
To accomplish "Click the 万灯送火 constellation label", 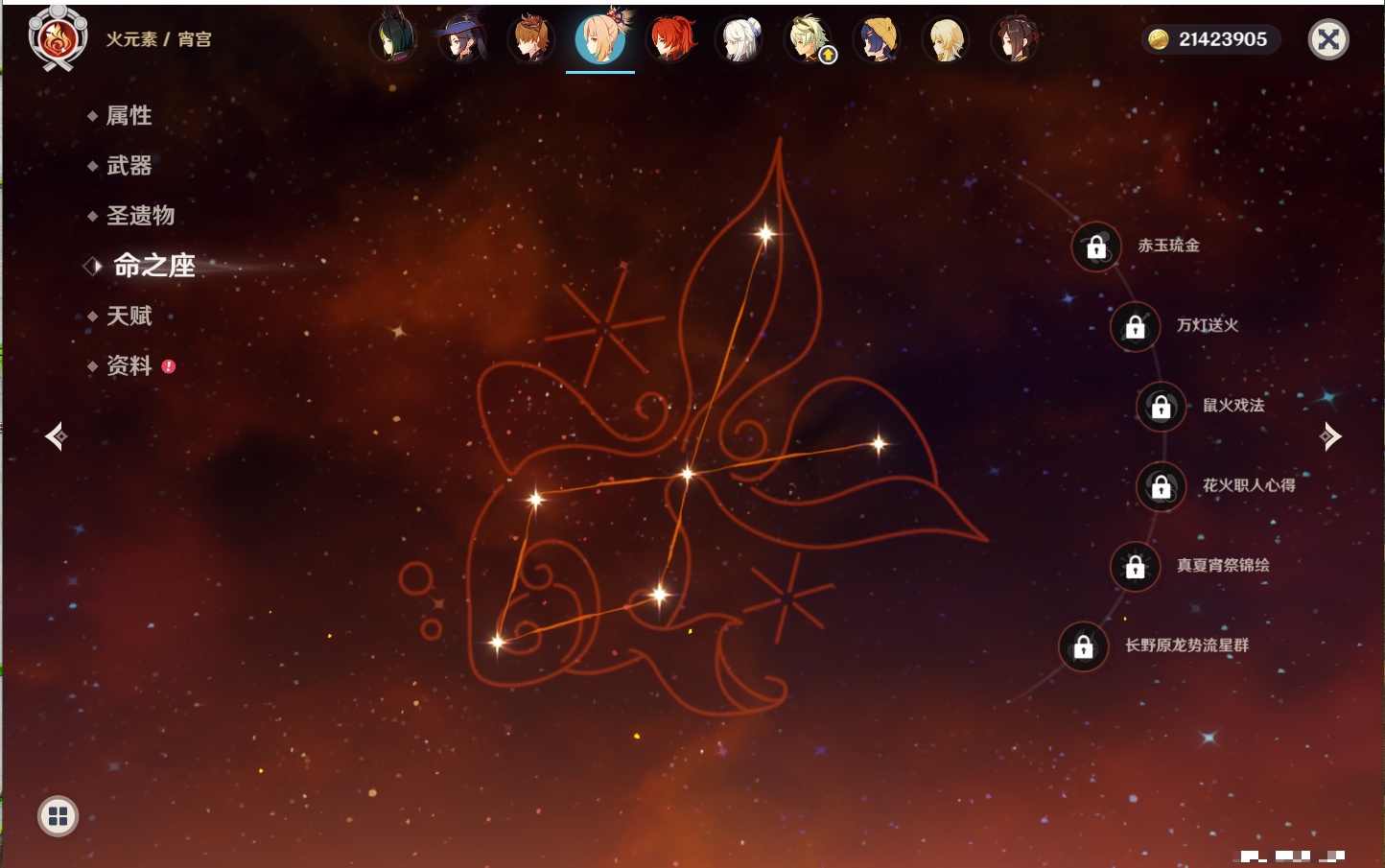I will (1208, 325).
